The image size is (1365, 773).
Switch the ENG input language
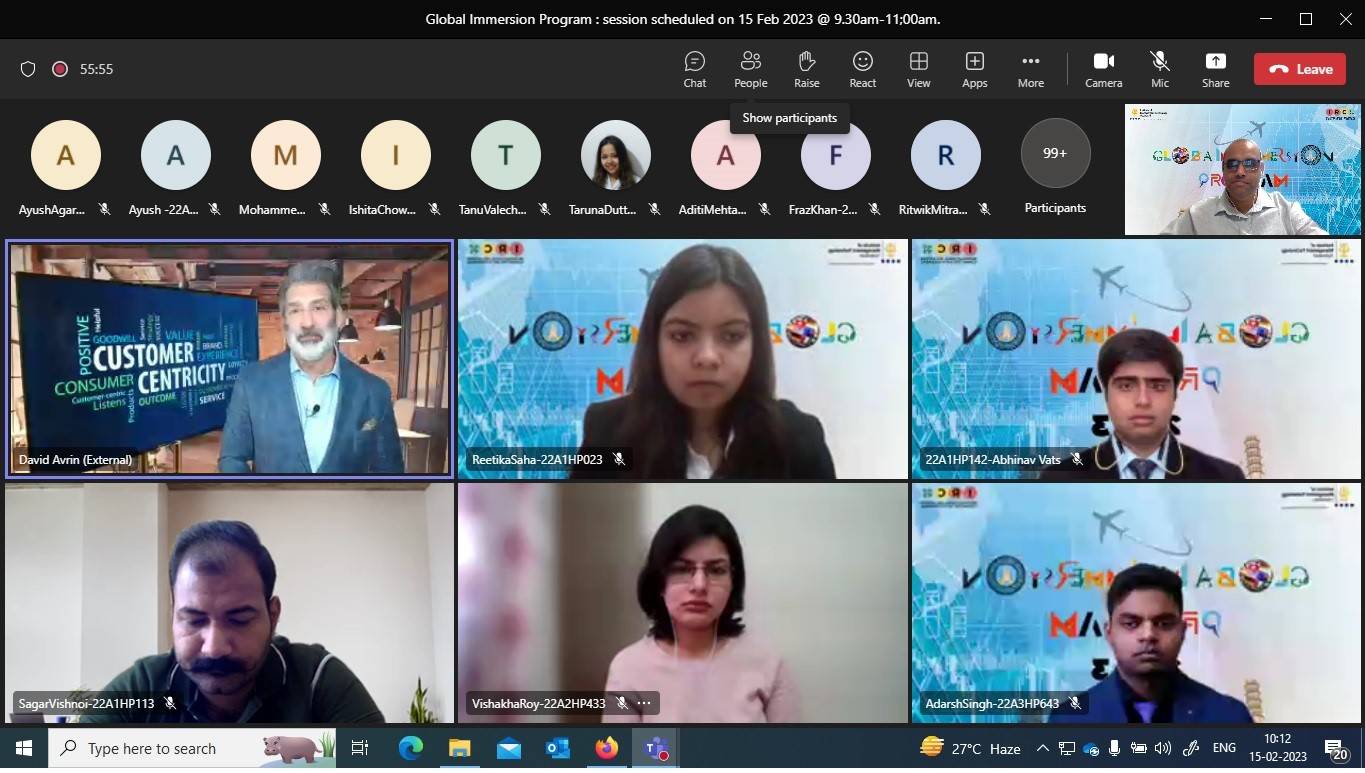[x=1224, y=748]
